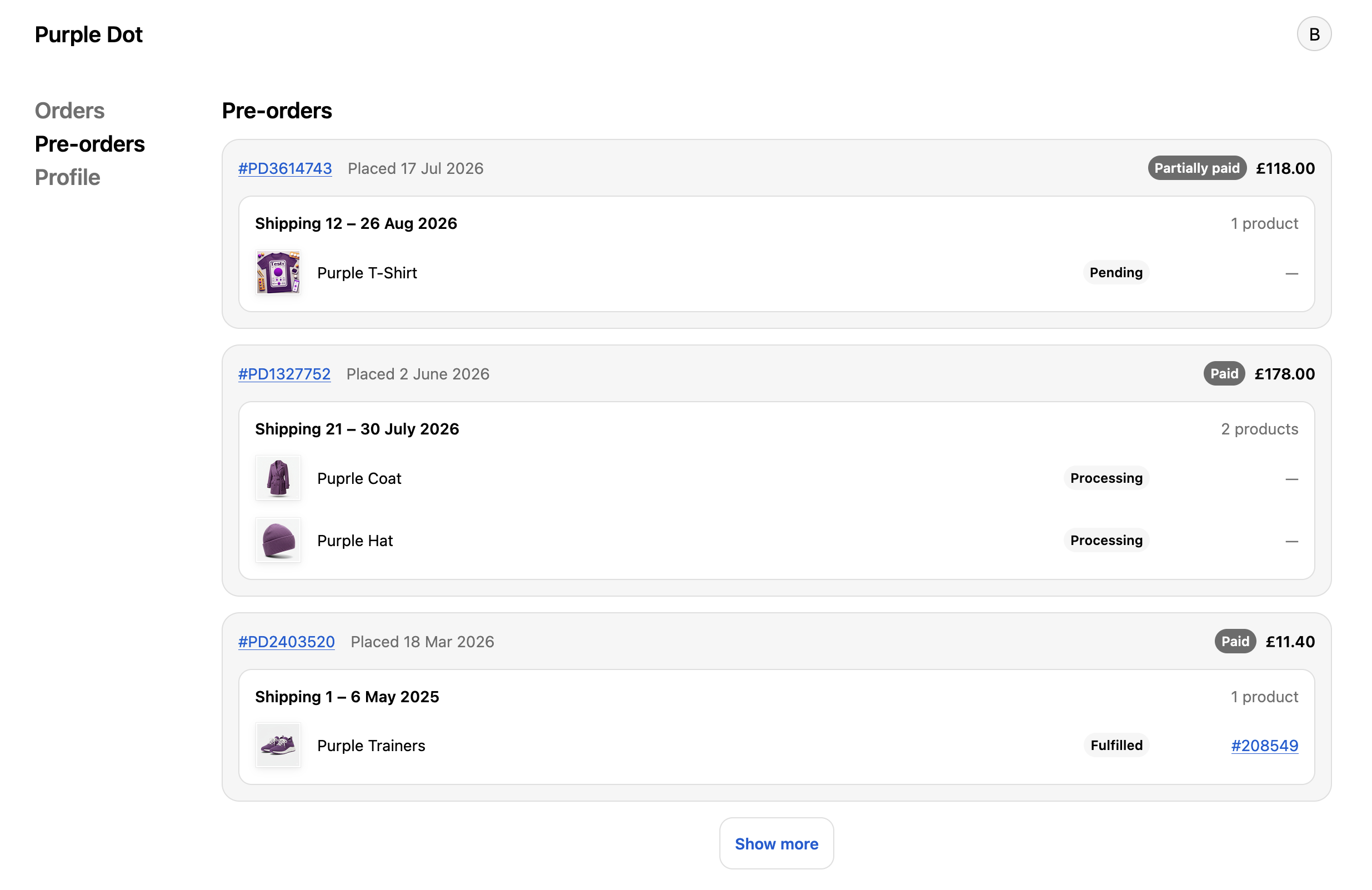This screenshot has width=1372, height=890.
Task: Open the user avatar B menu
Action: click(1314, 34)
